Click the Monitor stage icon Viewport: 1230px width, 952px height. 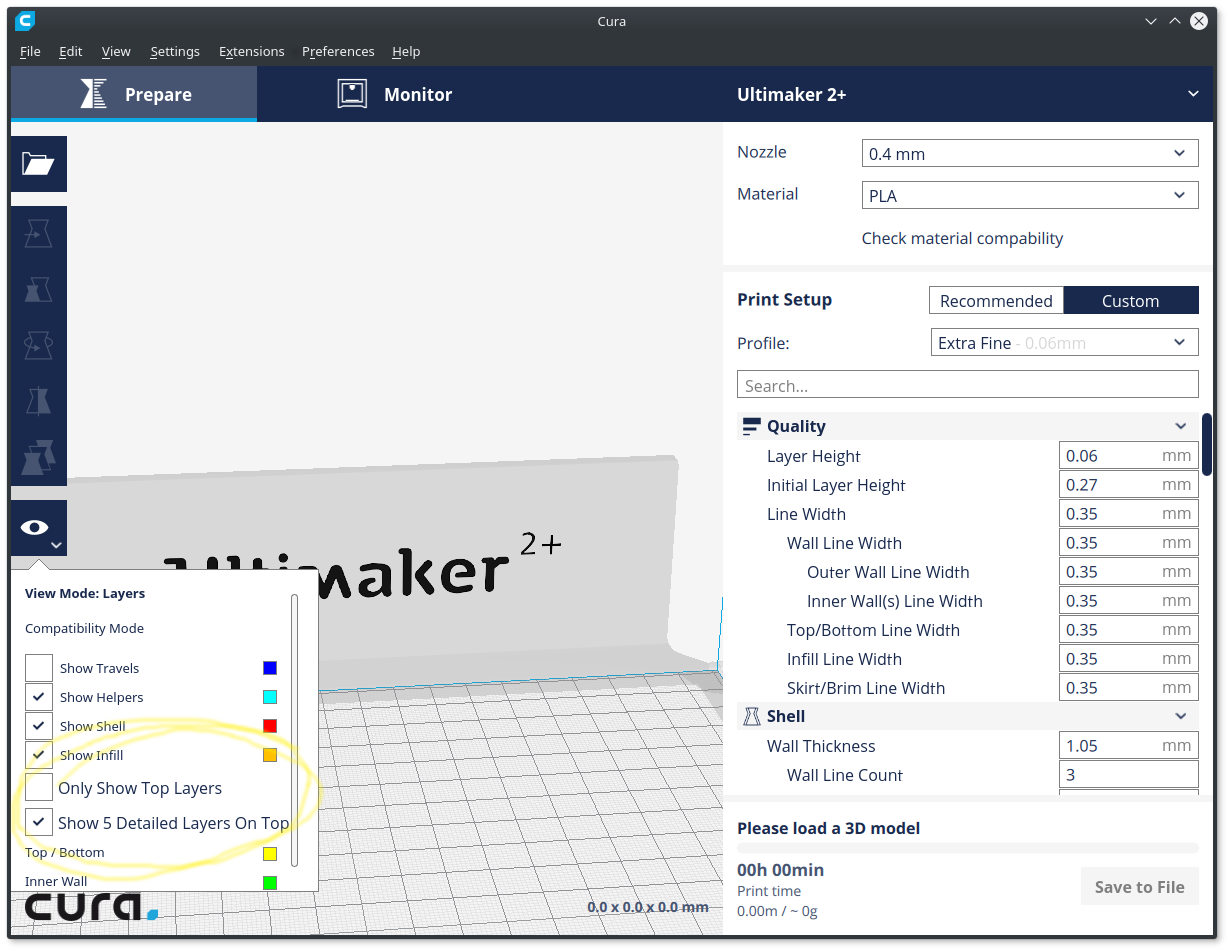pos(352,94)
